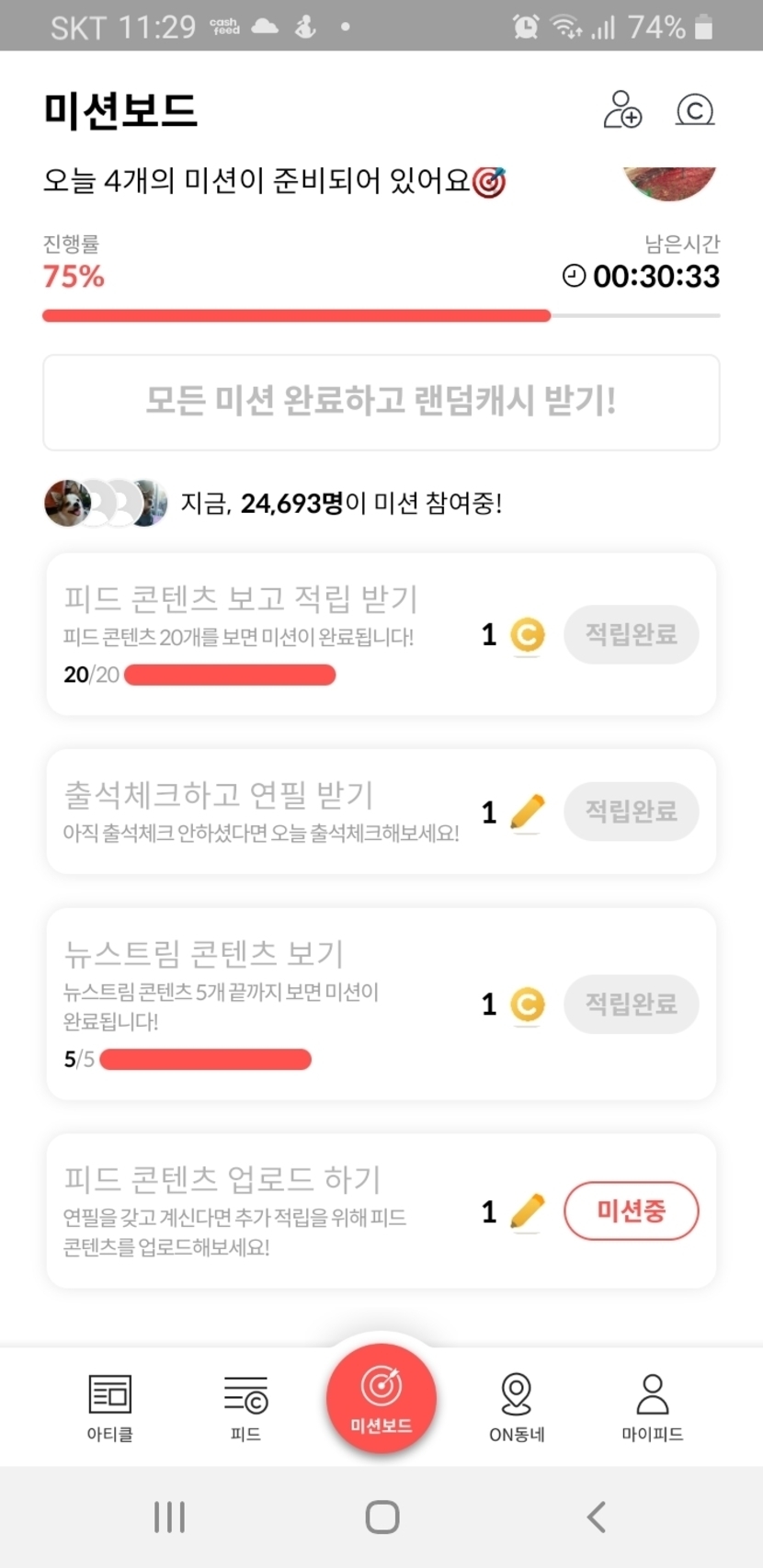Open the ON동네 location tab
Viewport: 763px width, 1568px height.
coord(516,1406)
